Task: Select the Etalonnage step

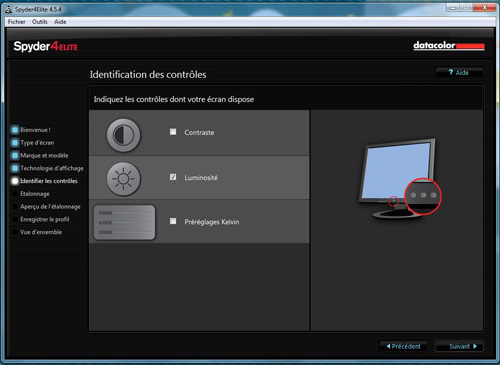Action: [x=35, y=194]
